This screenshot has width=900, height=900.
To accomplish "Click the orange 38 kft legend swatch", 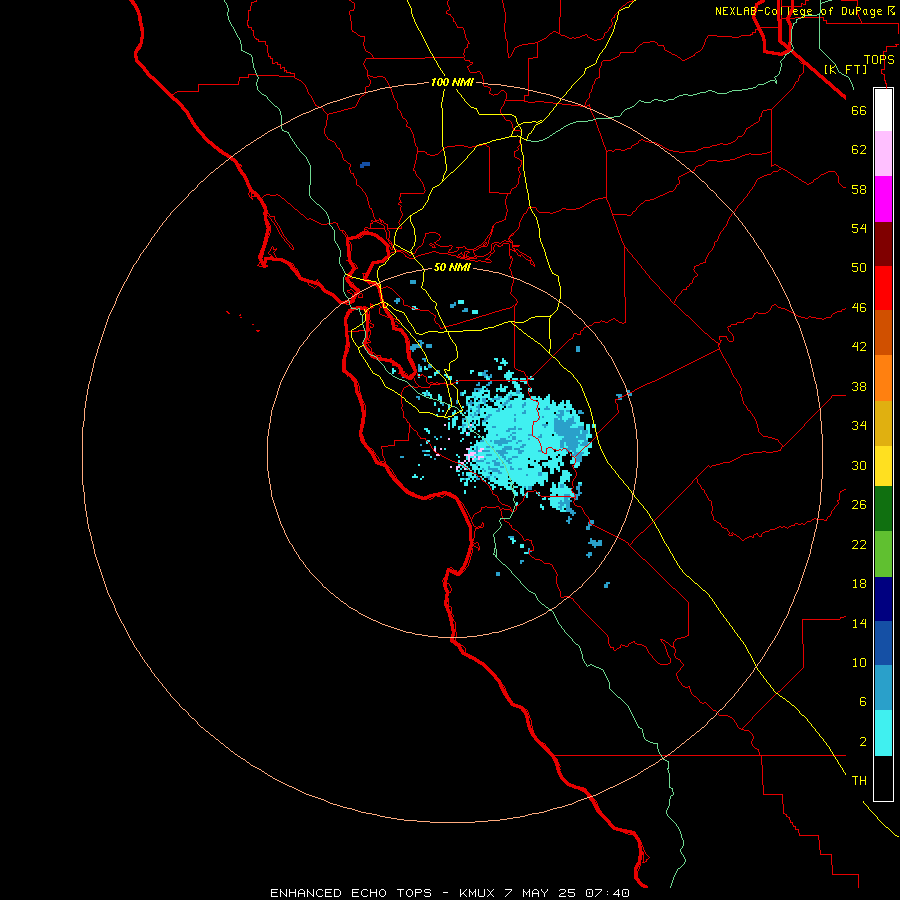I will [x=883, y=378].
